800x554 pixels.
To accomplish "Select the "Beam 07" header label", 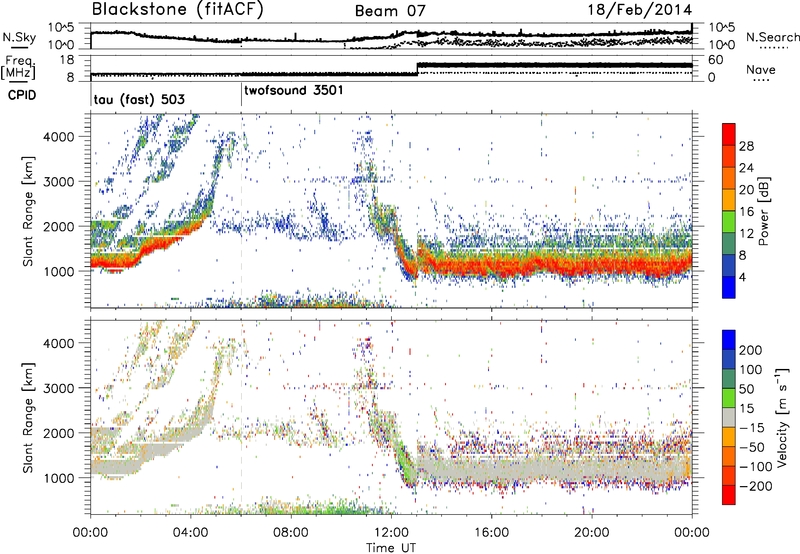I will (390, 11).
